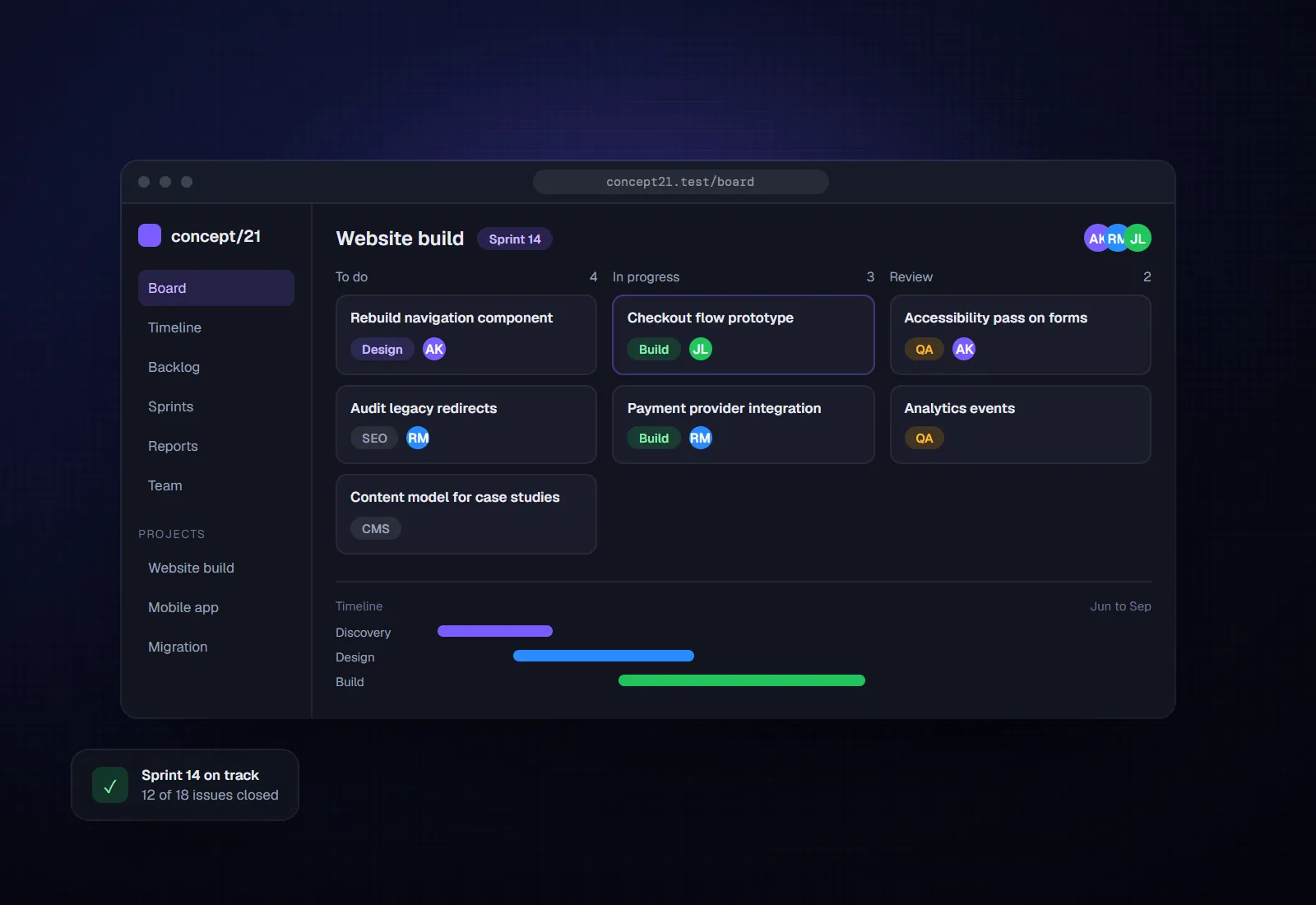
Task: Click QA tag on Analytics events card
Action: [924, 438]
